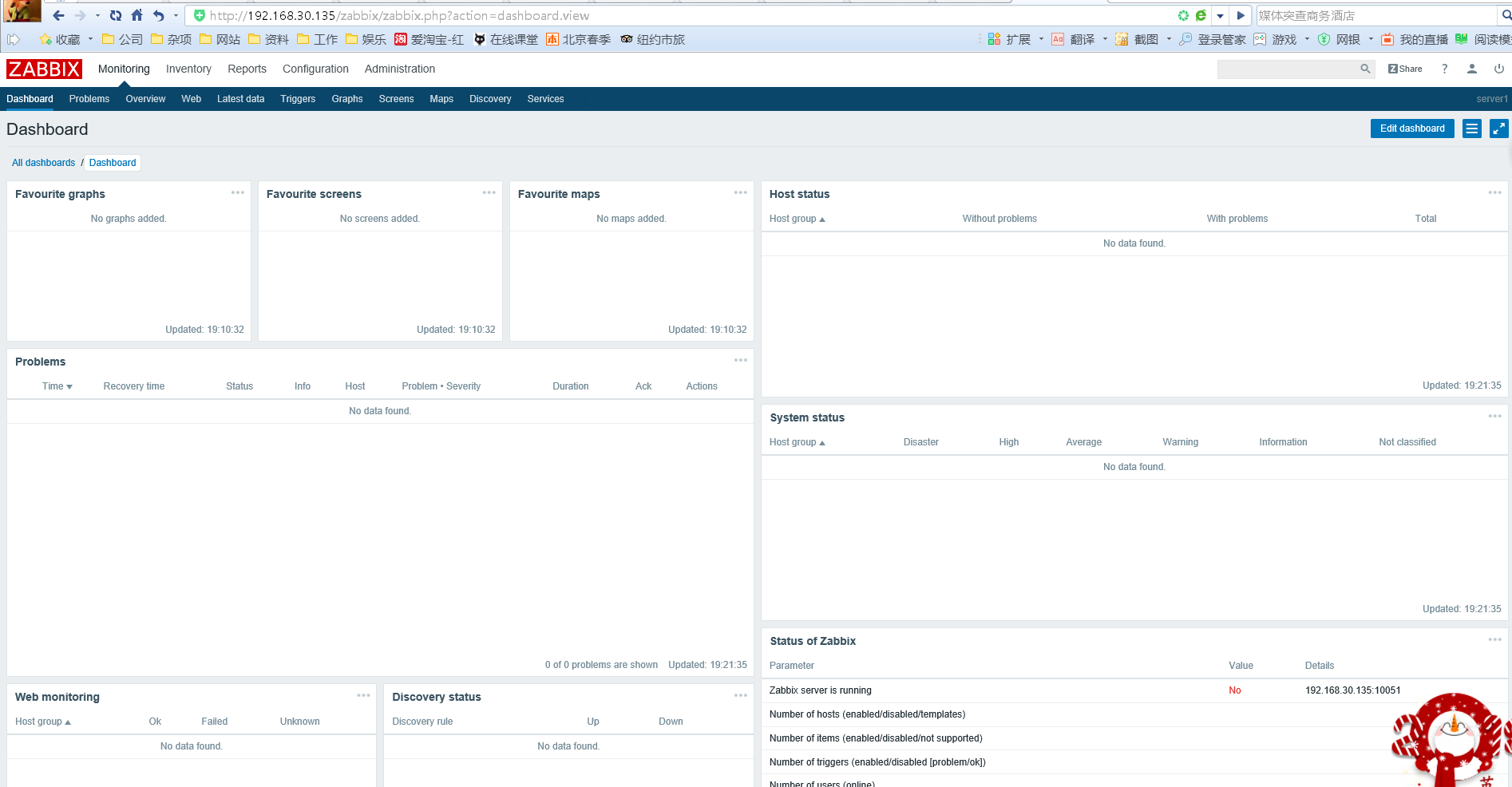Click the browser search box

(x=1376, y=15)
